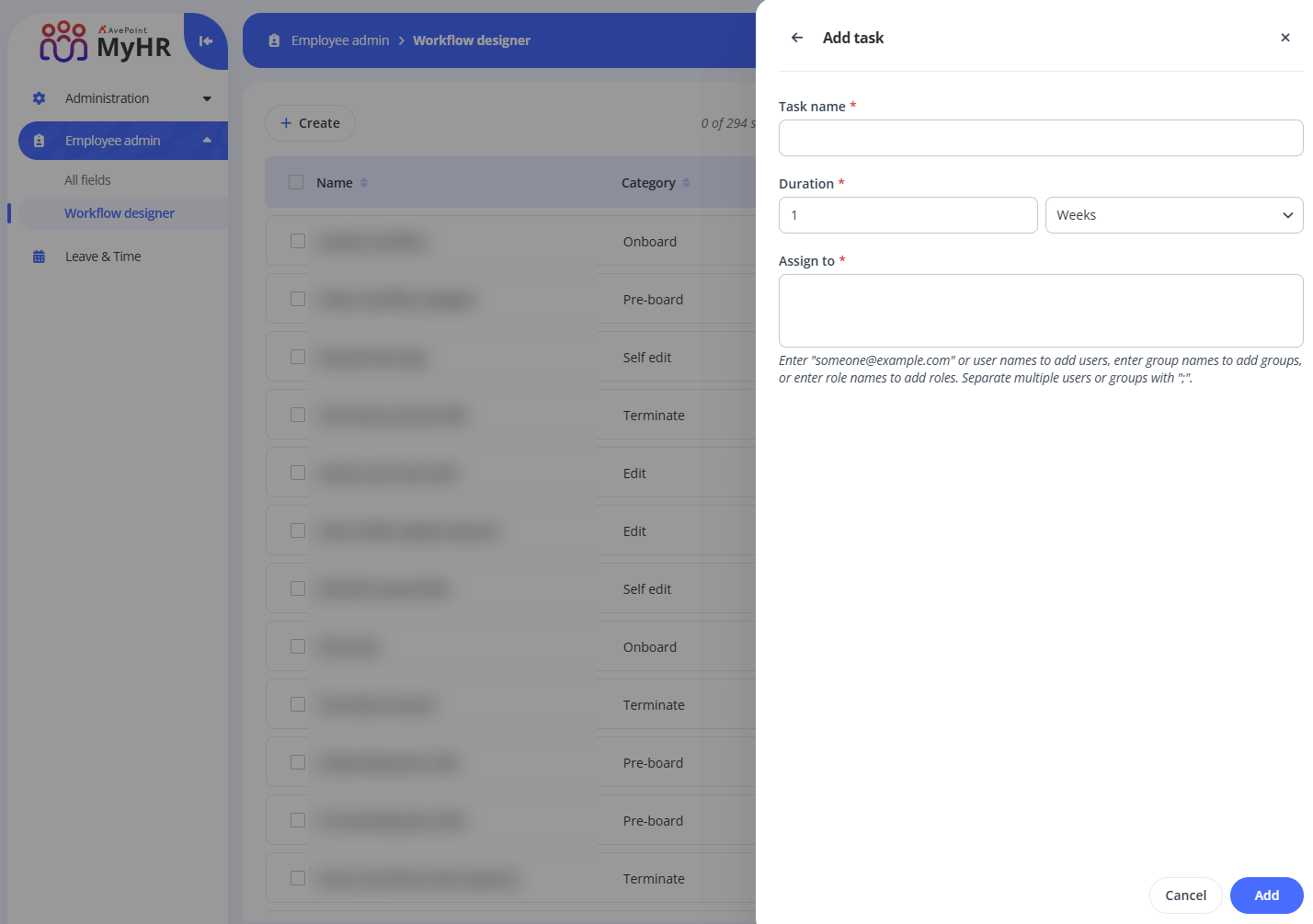Click the Add button
The height and width of the screenshot is (924, 1313).
[1266, 895]
